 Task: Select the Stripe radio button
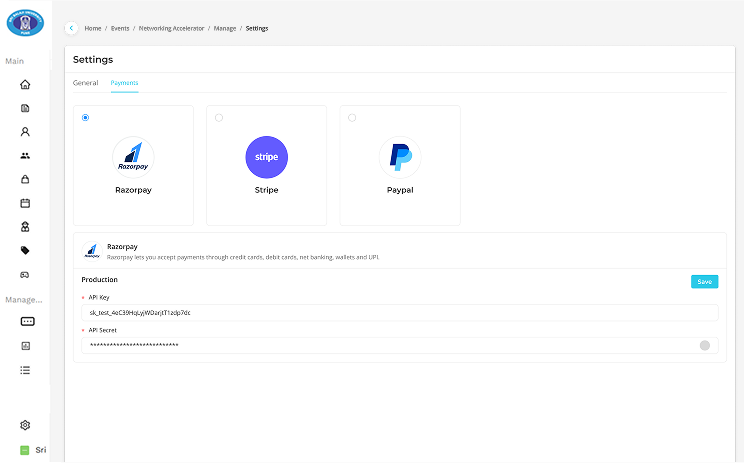pyautogui.click(x=219, y=118)
